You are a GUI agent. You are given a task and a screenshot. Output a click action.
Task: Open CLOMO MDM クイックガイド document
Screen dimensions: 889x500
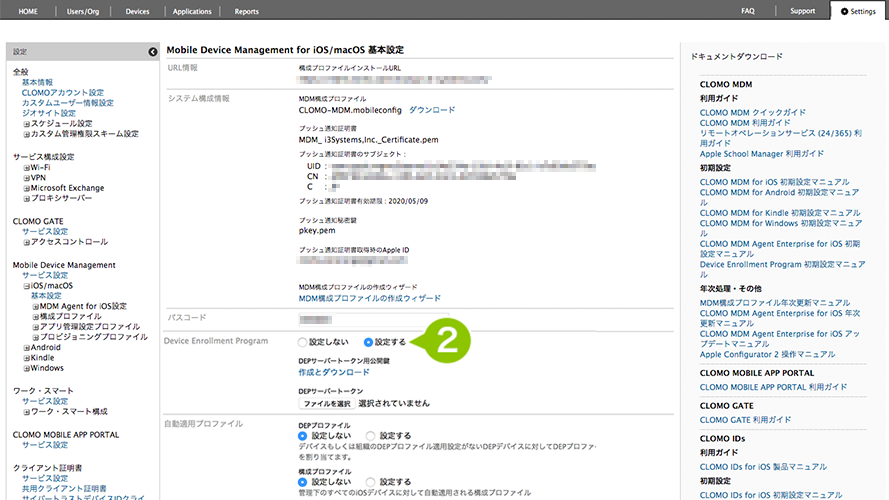[x=752, y=112]
